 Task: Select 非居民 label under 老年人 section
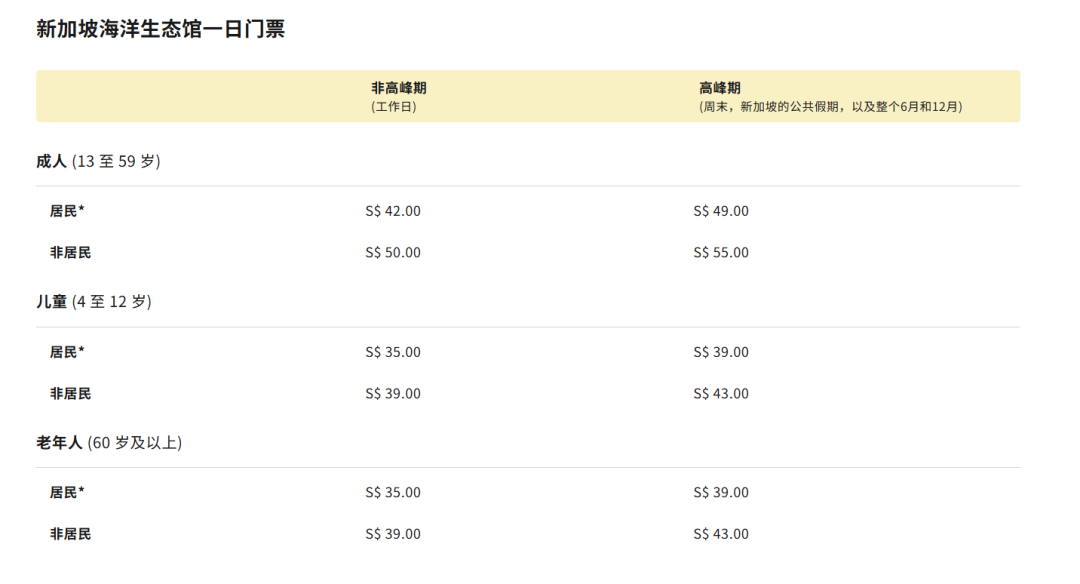70,534
